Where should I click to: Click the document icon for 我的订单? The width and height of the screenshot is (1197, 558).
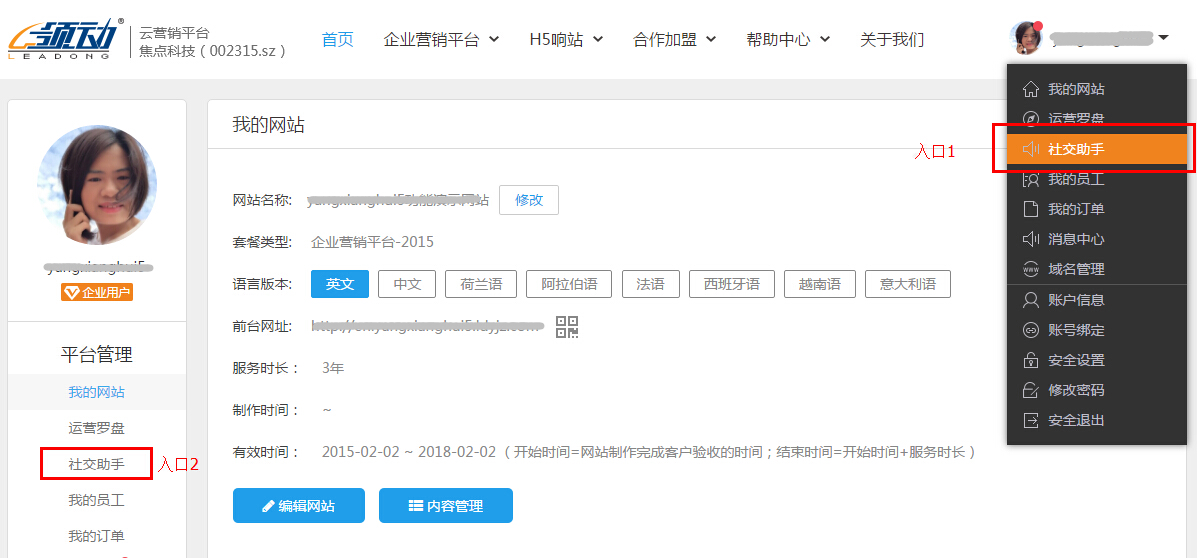coord(1031,209)
